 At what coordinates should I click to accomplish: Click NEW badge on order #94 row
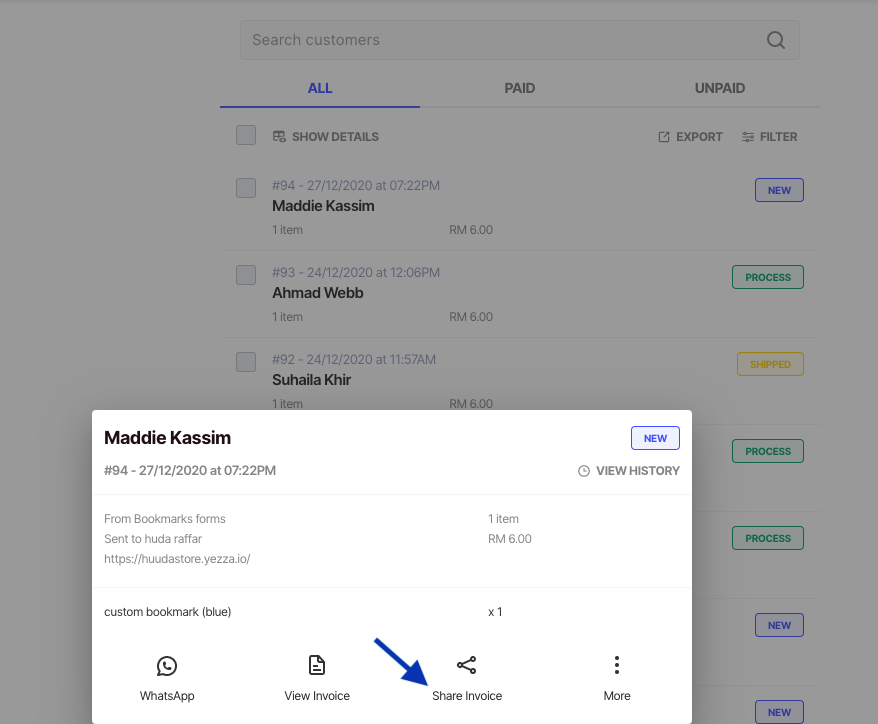click(779, 190)
